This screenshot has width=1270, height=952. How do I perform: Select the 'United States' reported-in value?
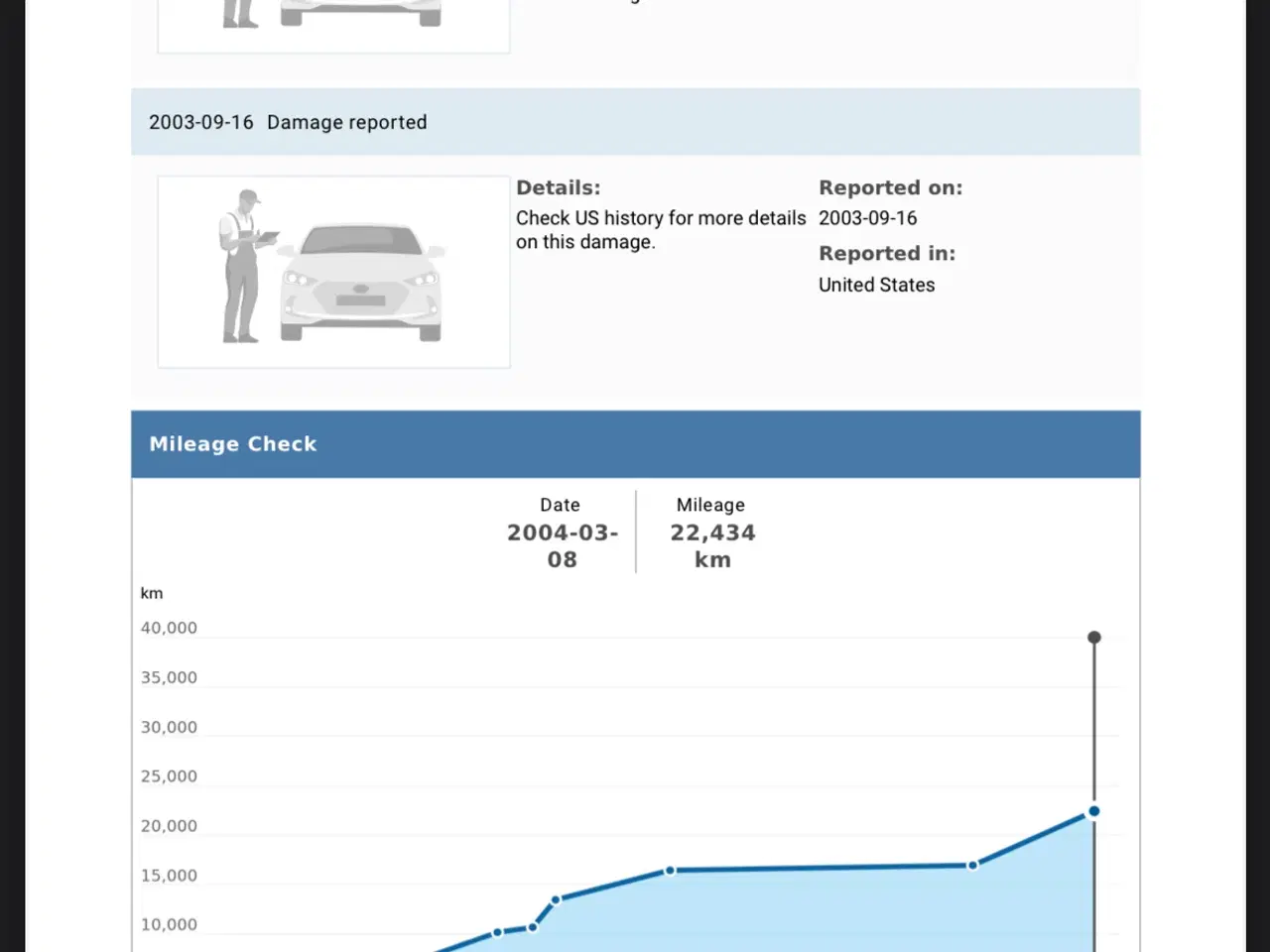pyautogui.click(x=876, y=285)
